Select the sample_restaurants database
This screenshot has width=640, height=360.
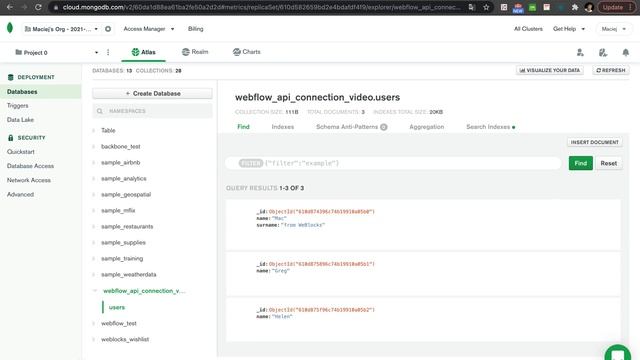pos(127,227)
